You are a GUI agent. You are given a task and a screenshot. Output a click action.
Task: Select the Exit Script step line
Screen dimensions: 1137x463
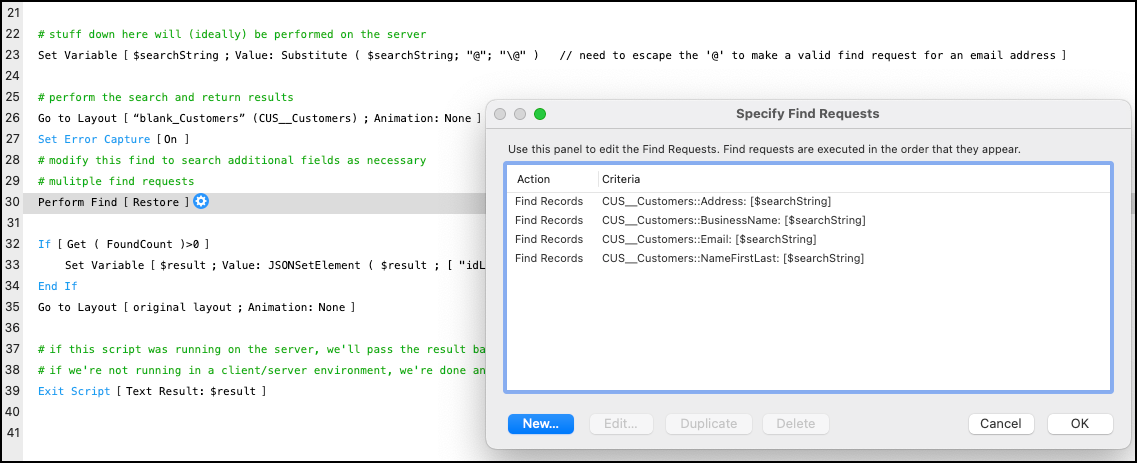point(152,390)
